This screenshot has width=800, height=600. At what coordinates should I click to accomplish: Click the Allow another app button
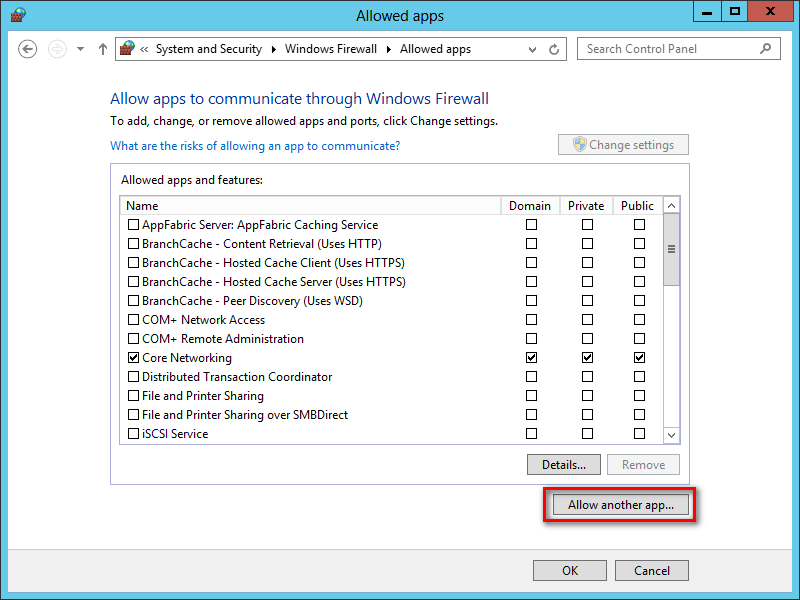click(621, 505)
